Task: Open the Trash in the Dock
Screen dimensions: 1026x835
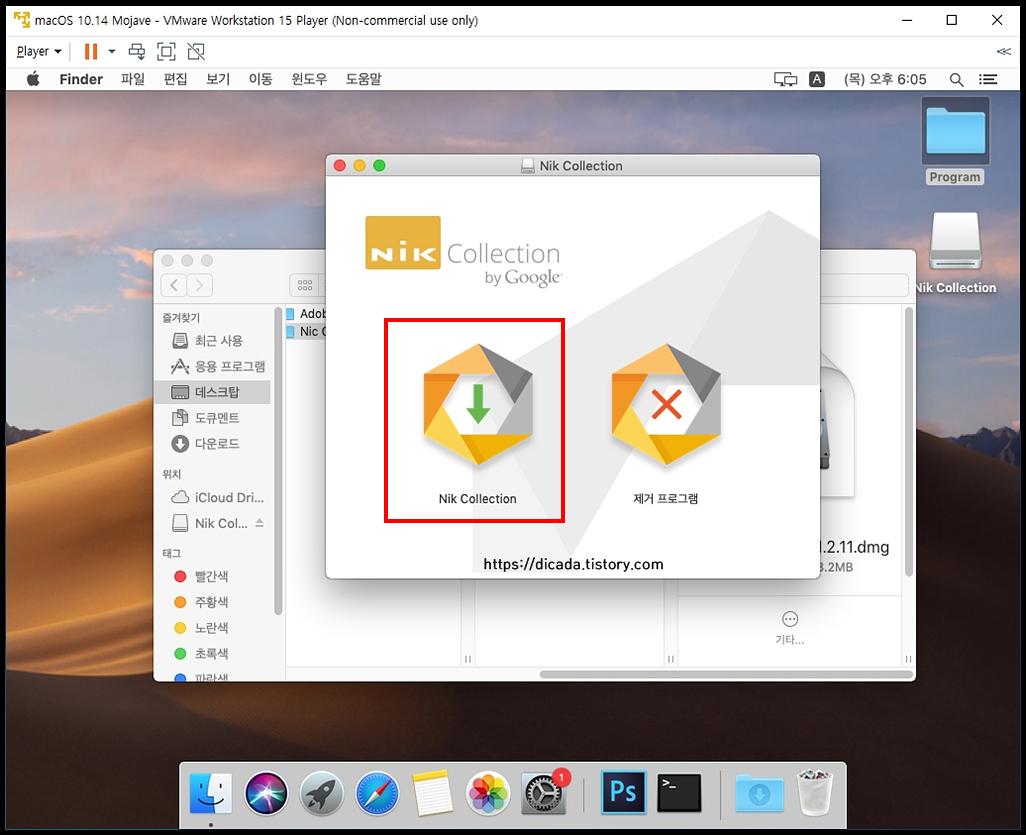Action: pos(815,793)
